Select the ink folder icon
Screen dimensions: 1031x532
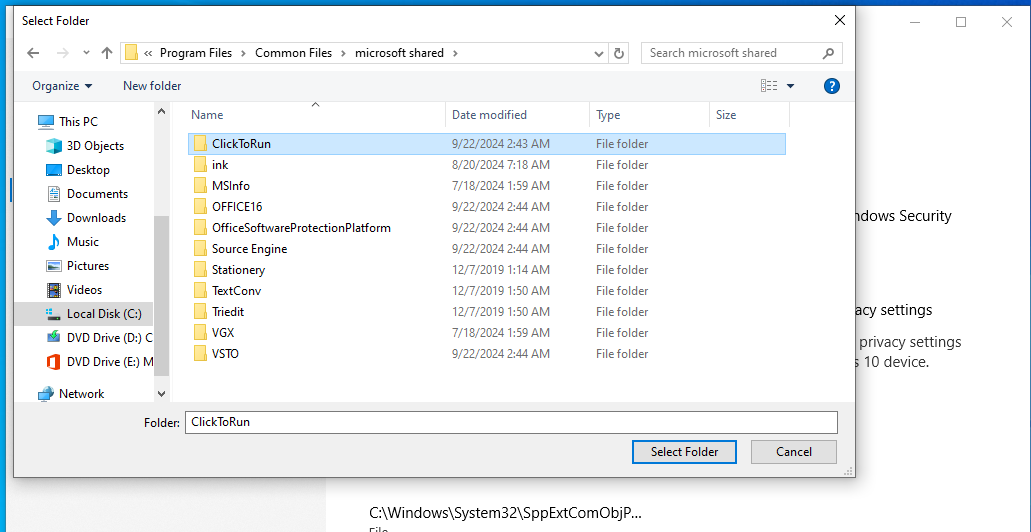point(201,165)
